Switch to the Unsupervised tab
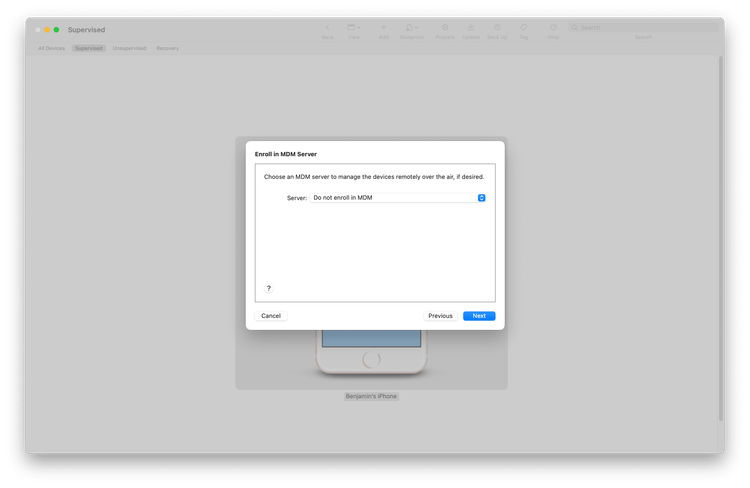 (129, 48)
